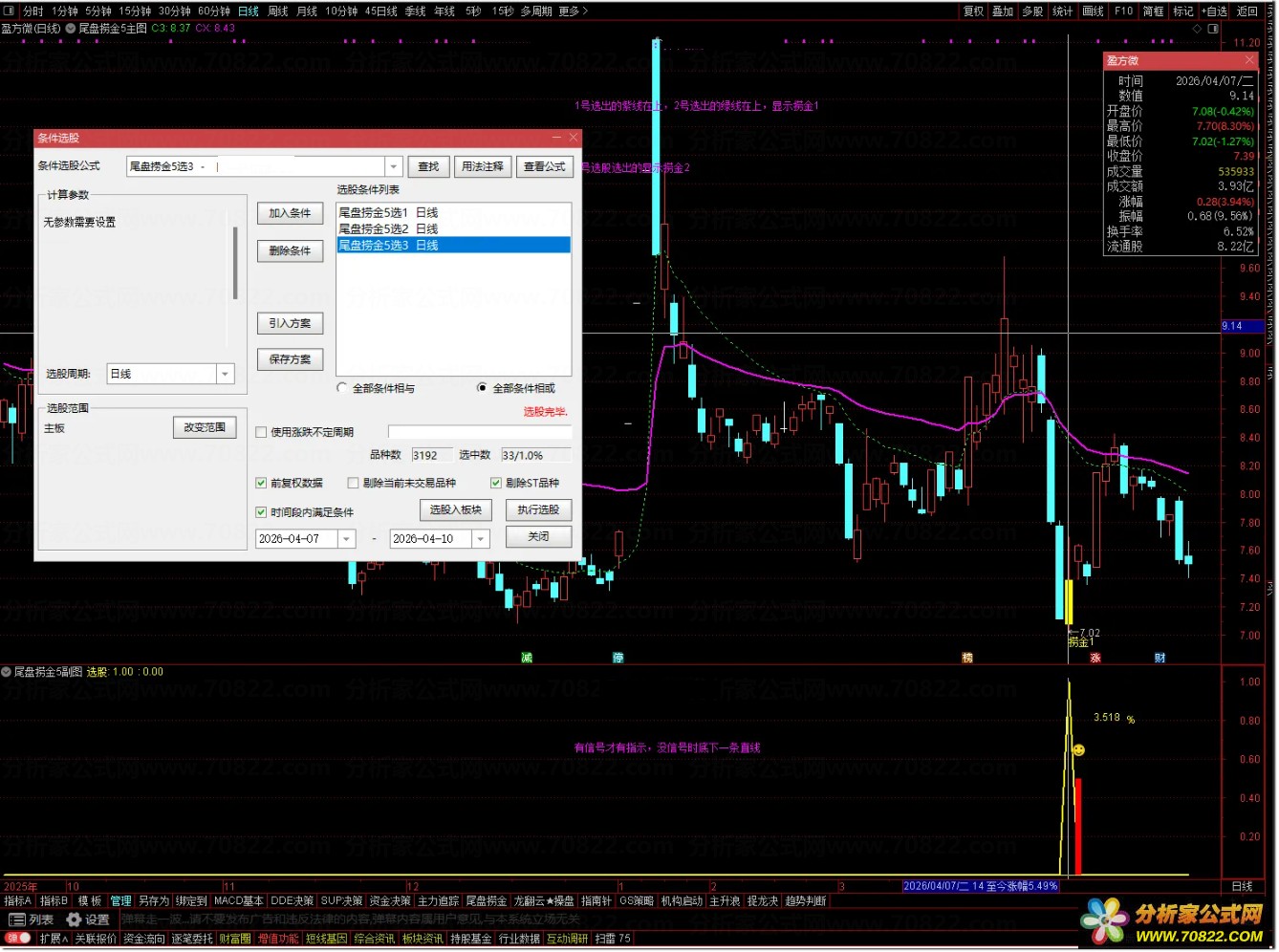
Task: Click the circular arrow icon before 尾盘捞金5主图
Action: pos(71,29)
